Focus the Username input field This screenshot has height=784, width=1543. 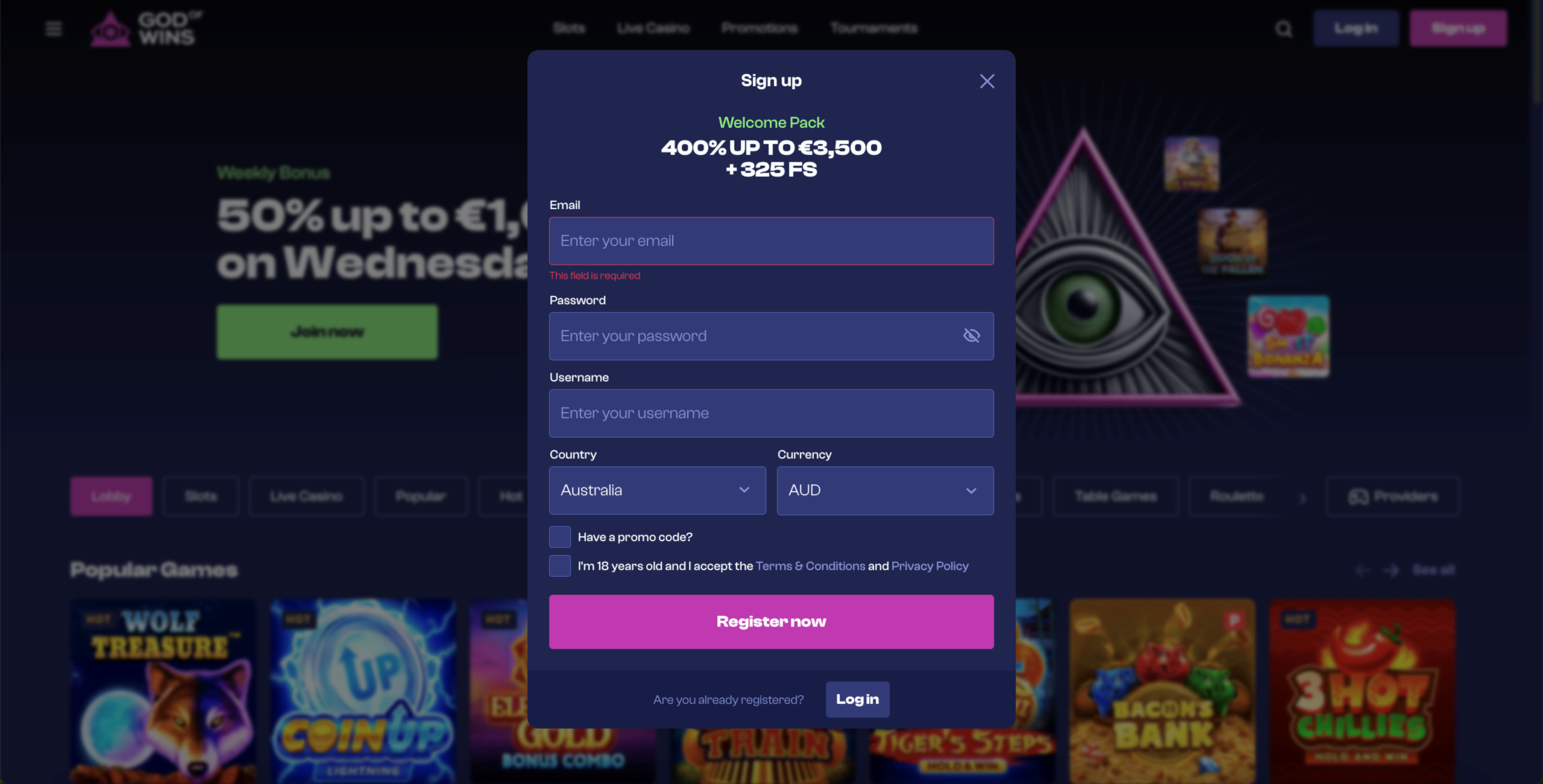coord(771,413)
